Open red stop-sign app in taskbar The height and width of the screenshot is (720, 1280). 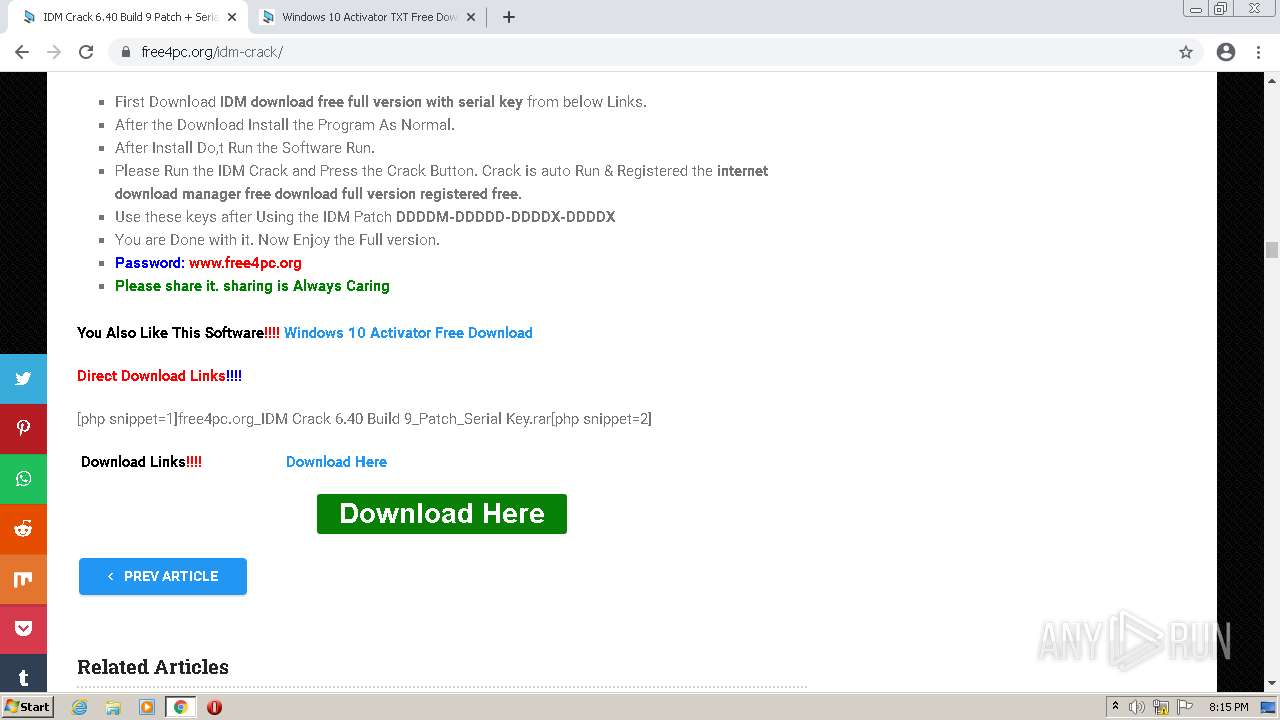click(214, 707)
